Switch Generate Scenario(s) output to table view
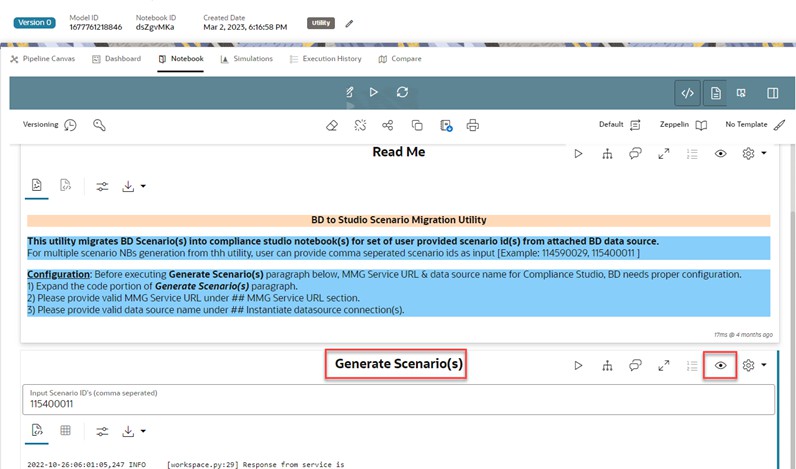 pyautogui.click(x=65, y=430)
